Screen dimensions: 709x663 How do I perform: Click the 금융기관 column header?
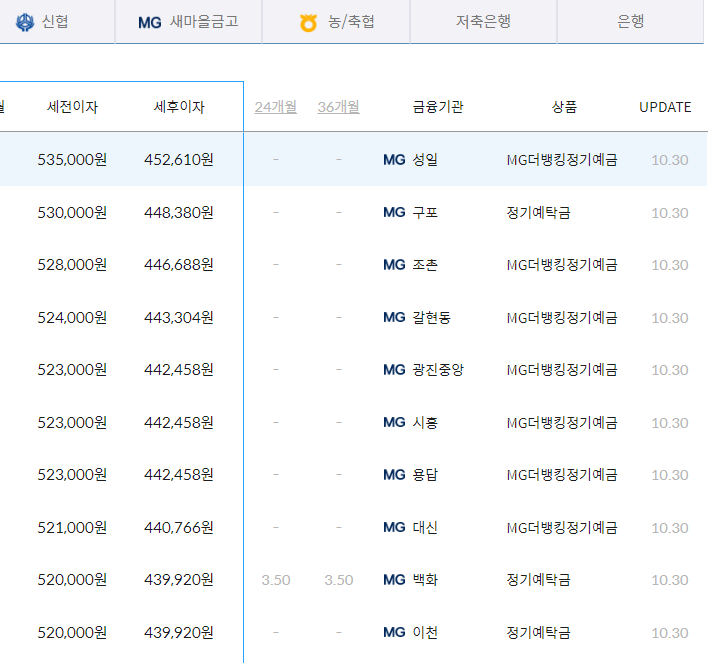click(438, 107)
